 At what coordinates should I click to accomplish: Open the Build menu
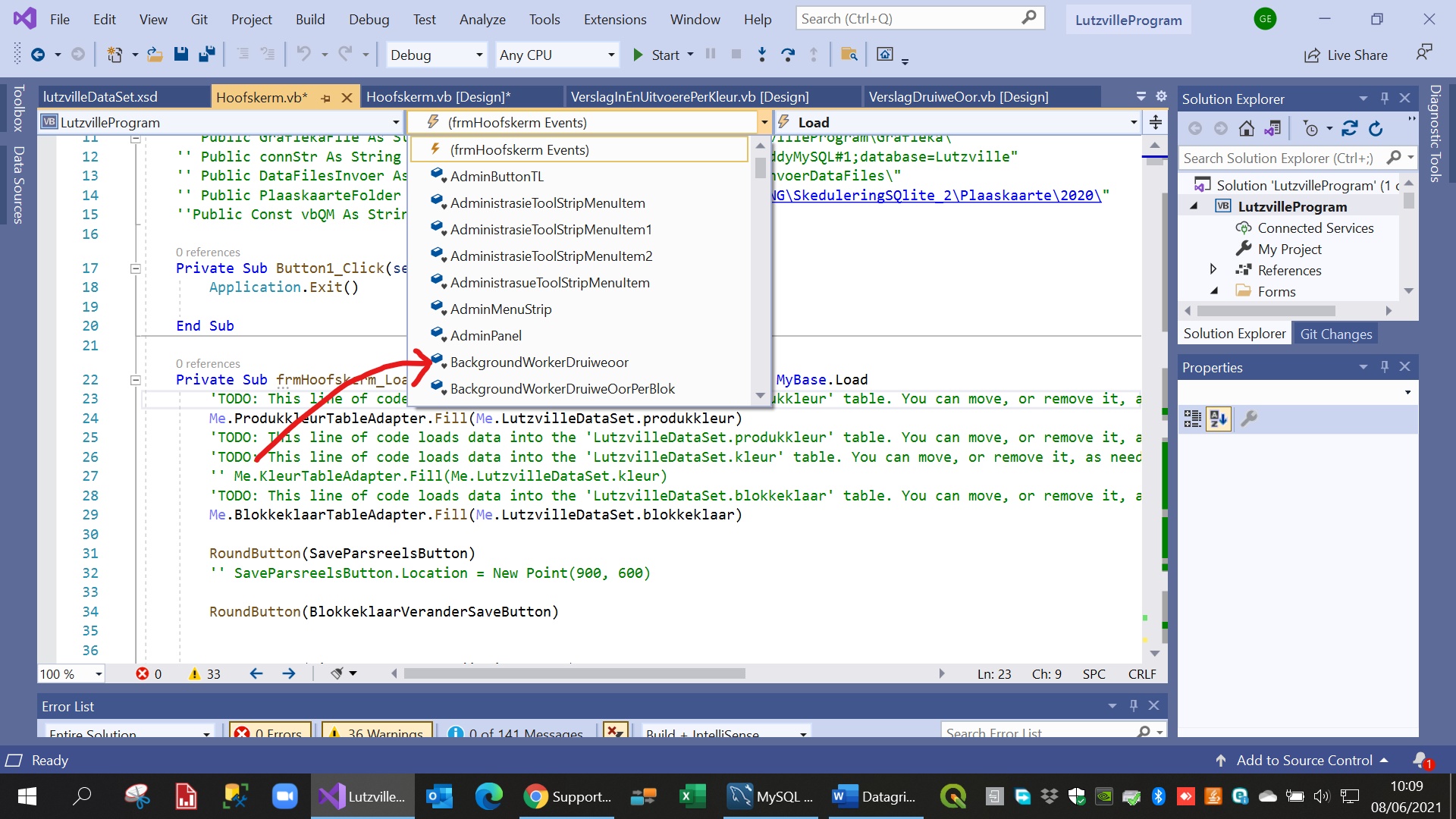pyautogui.click(x=310, y=19)
